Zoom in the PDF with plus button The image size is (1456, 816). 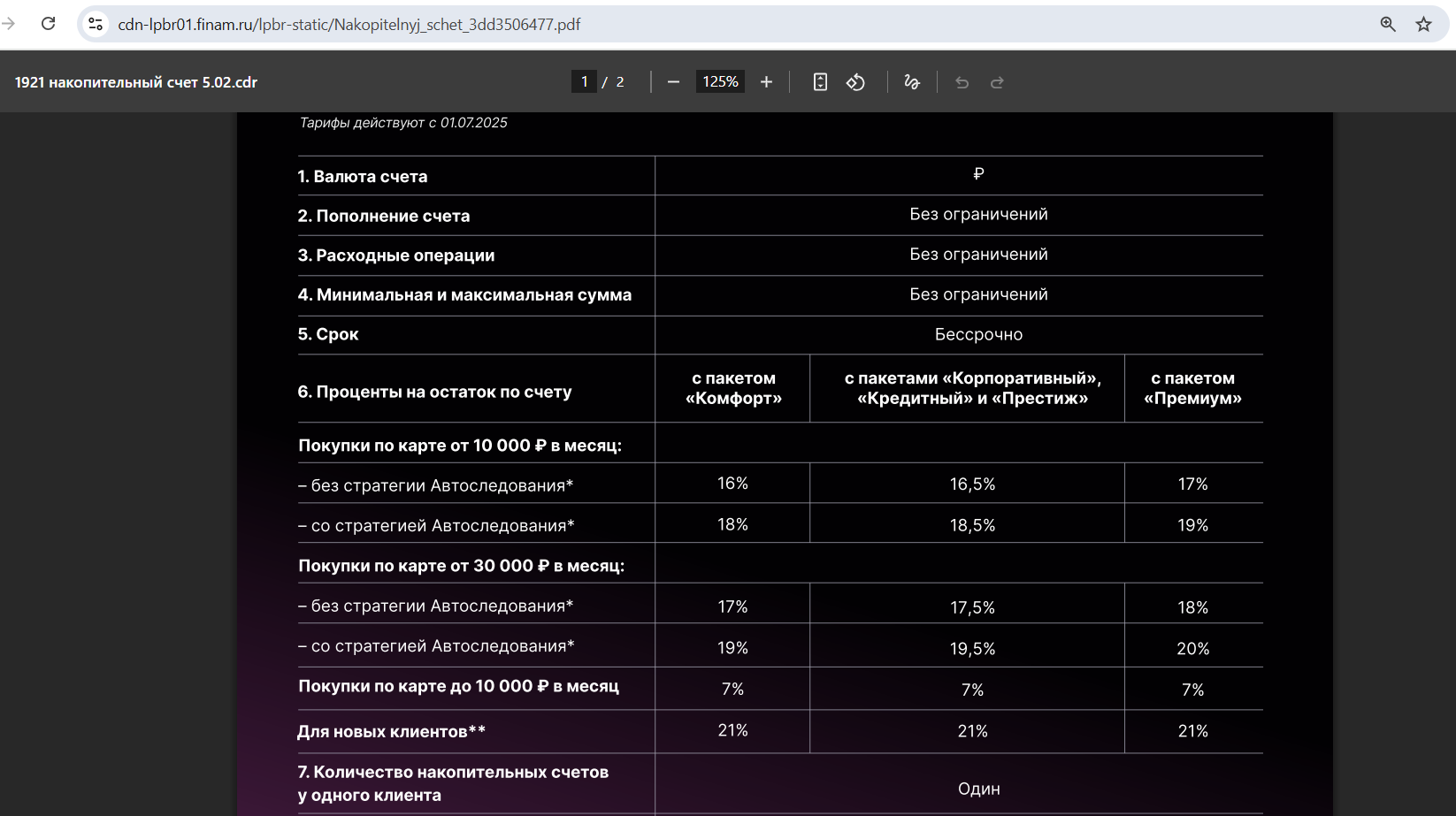click(766, 82)
